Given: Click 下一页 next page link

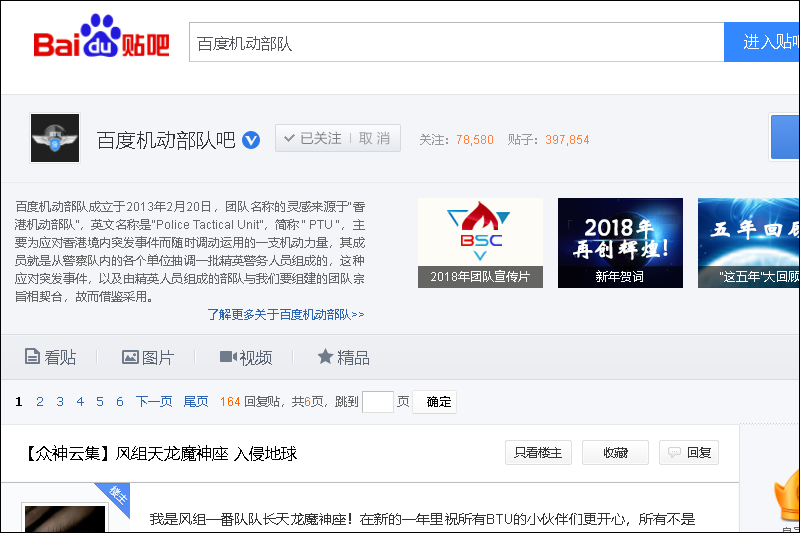Looking at the screenshot, I should 154,402.
